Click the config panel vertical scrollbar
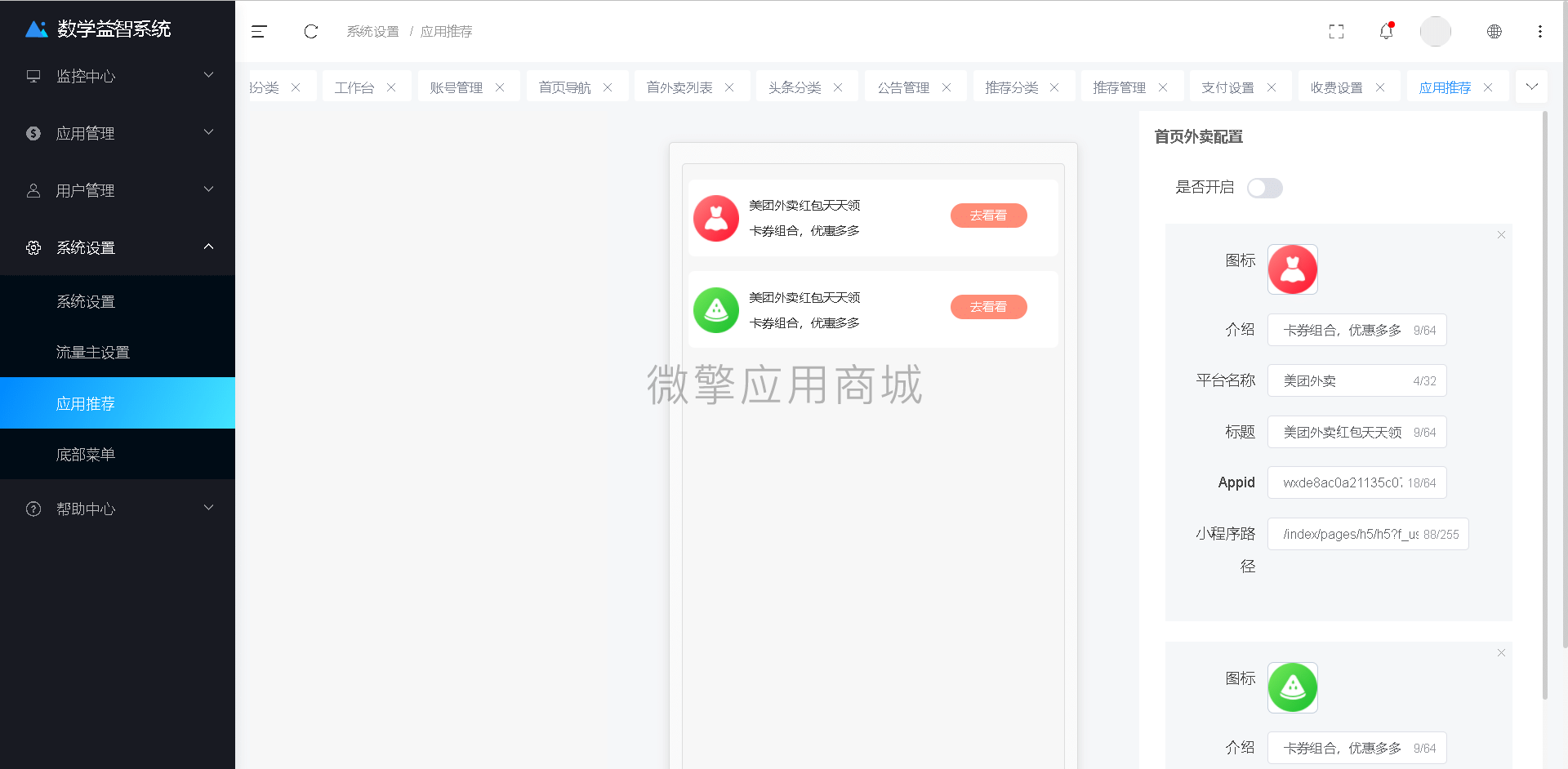 pos(1544,406)
